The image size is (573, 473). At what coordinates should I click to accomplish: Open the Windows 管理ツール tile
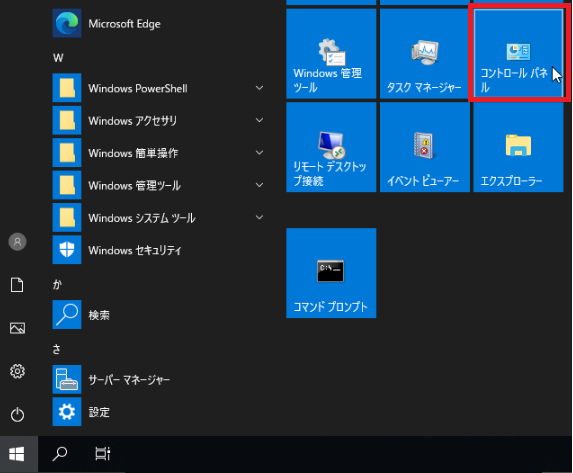tap(331, 53)
